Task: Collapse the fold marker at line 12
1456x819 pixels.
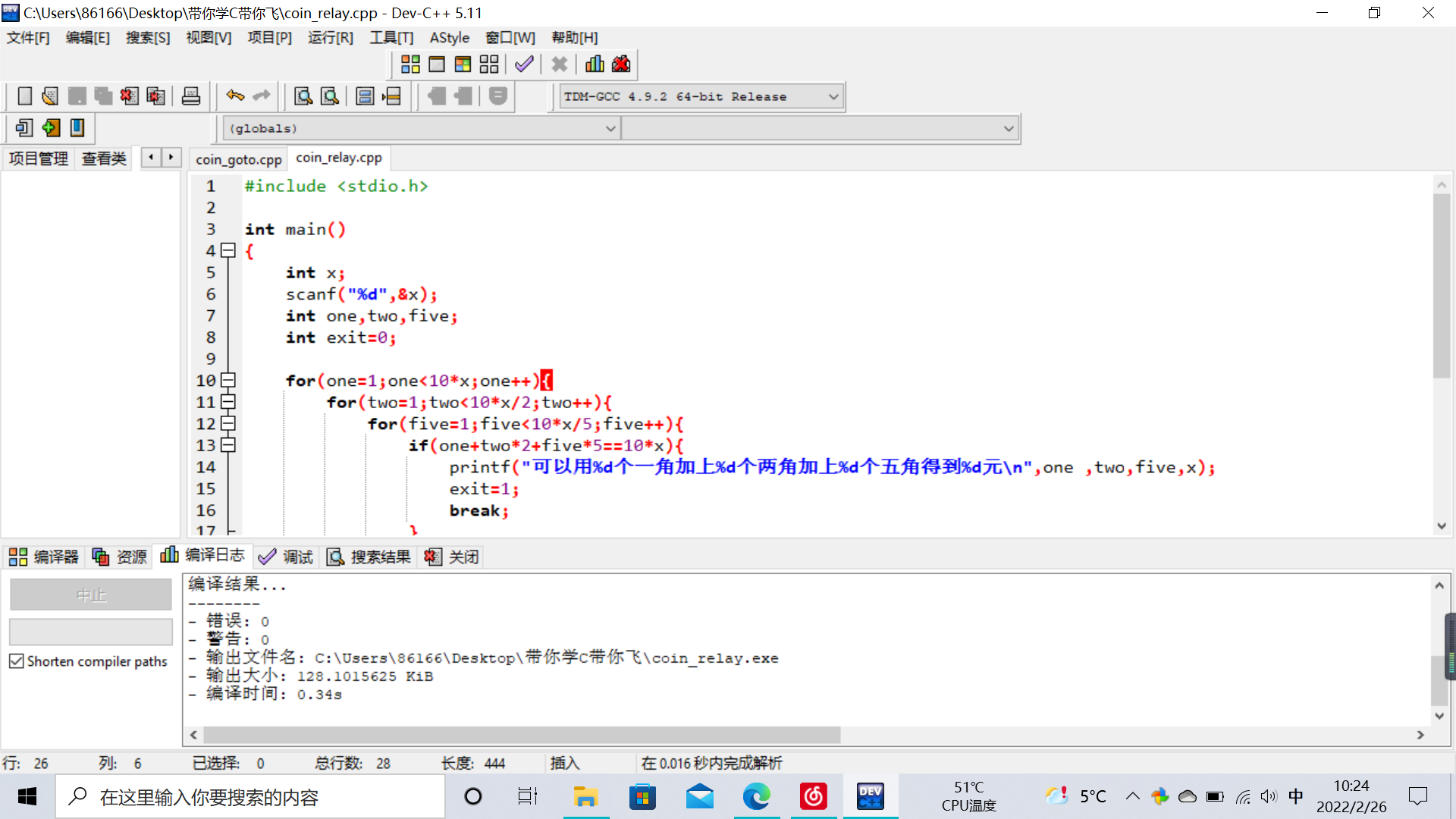Action: pyautogui.click(x=228, y=423)
